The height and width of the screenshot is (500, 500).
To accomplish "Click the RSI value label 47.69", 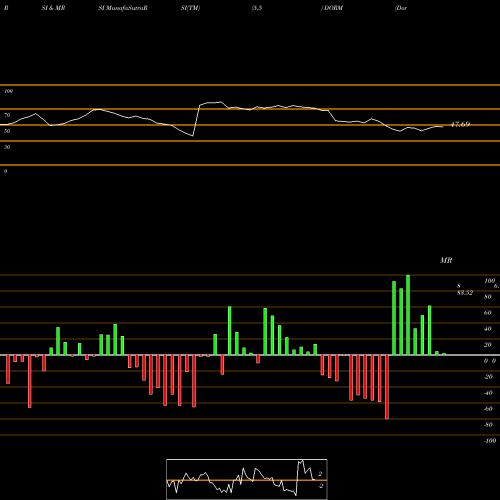I will click(x=460, y=124).
